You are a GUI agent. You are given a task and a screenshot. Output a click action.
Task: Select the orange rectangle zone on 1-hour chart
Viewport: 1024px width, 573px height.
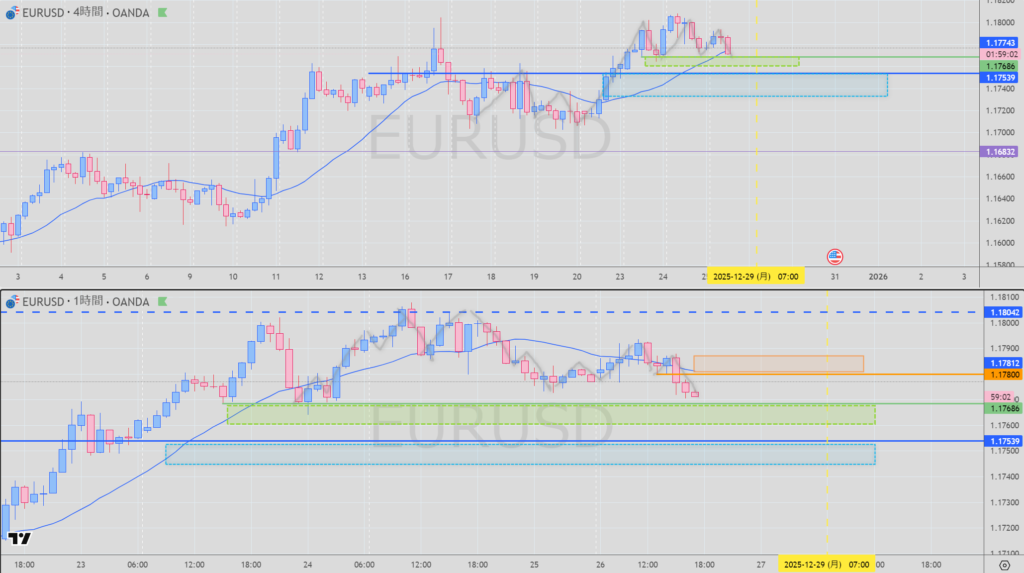pos(777,363)
